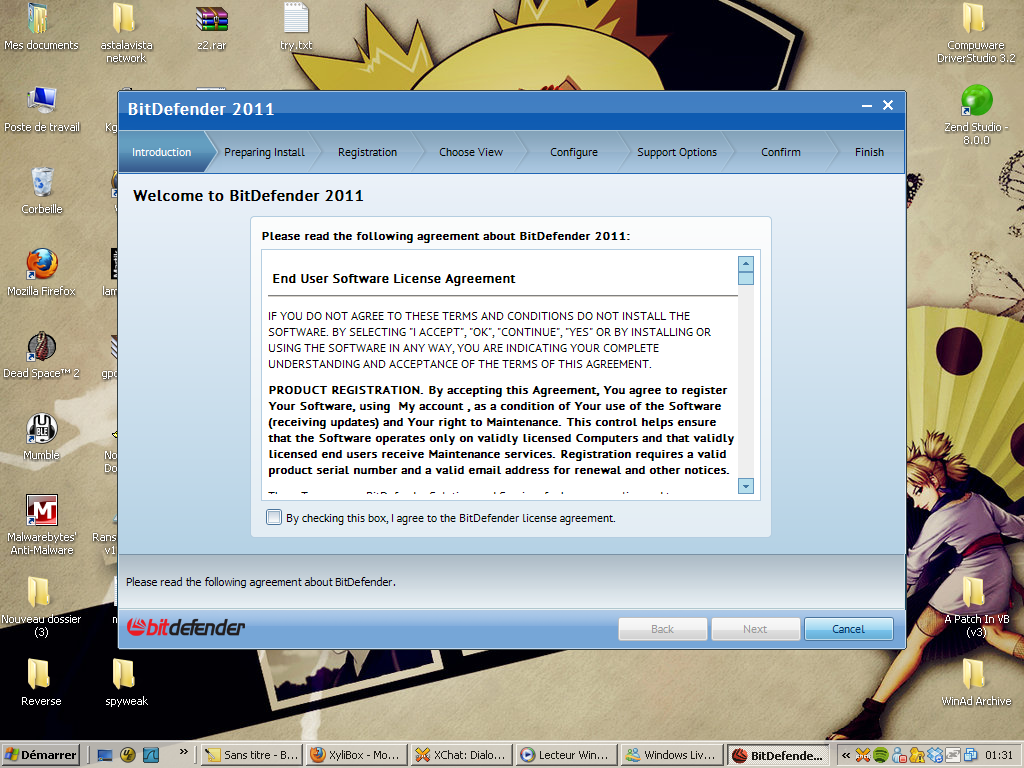The height and width of the screenshot is (768, 1024).
Task: Select the Preparing Install step tab
Action: [264, 152]
